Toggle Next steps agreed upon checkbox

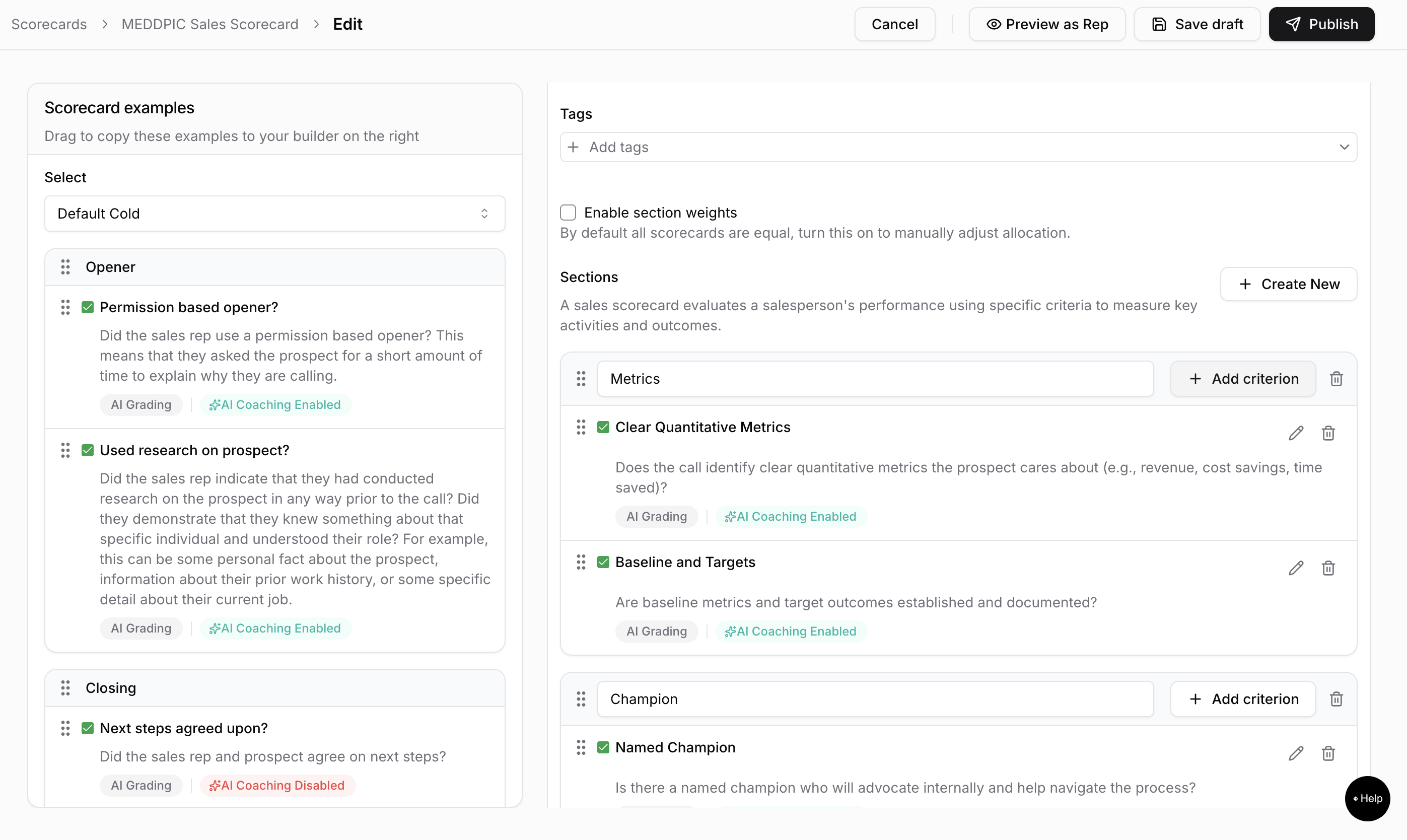[x=88, y=729]
